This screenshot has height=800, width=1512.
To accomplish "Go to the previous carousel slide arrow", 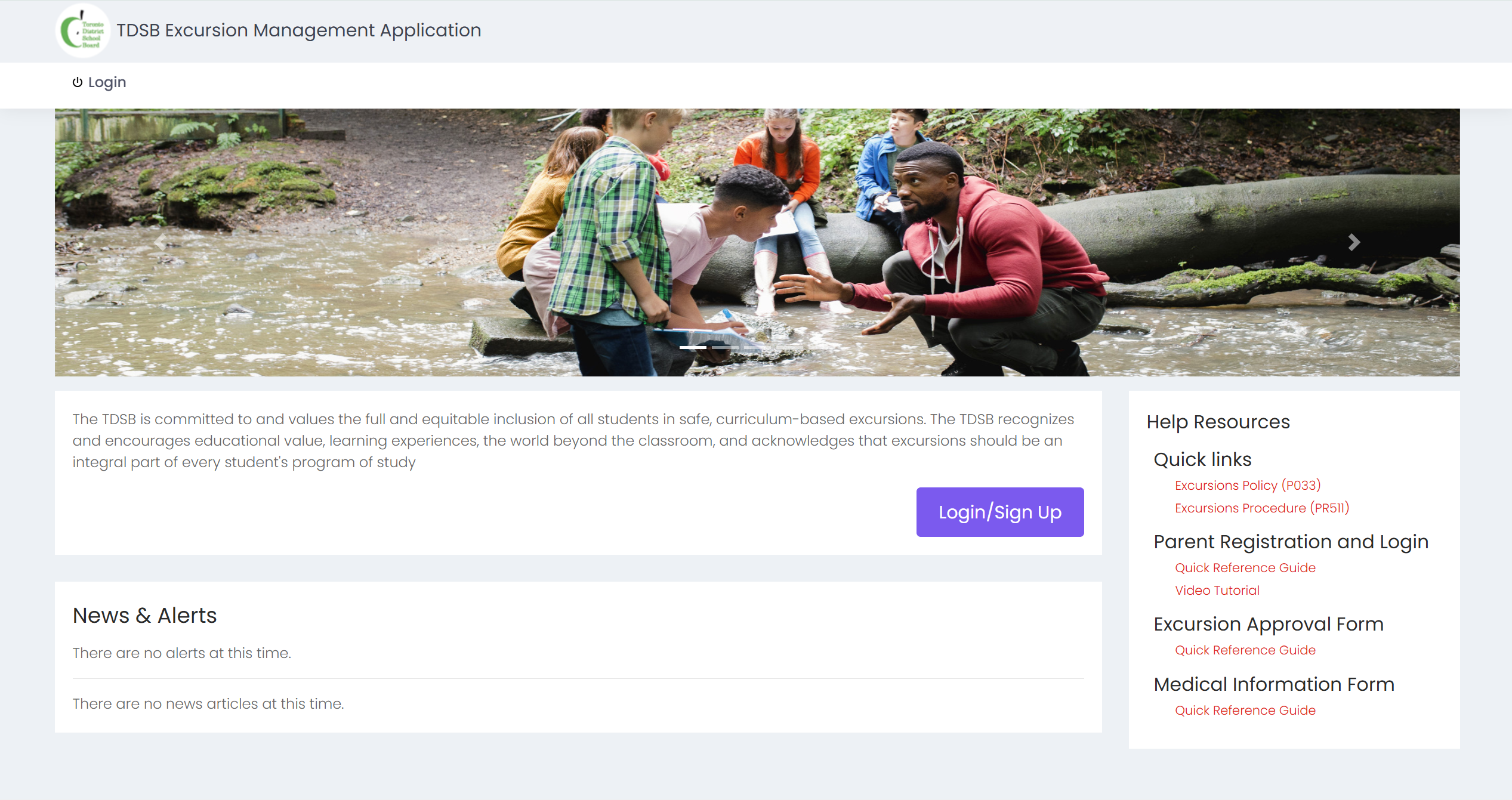I will [160, 242].
